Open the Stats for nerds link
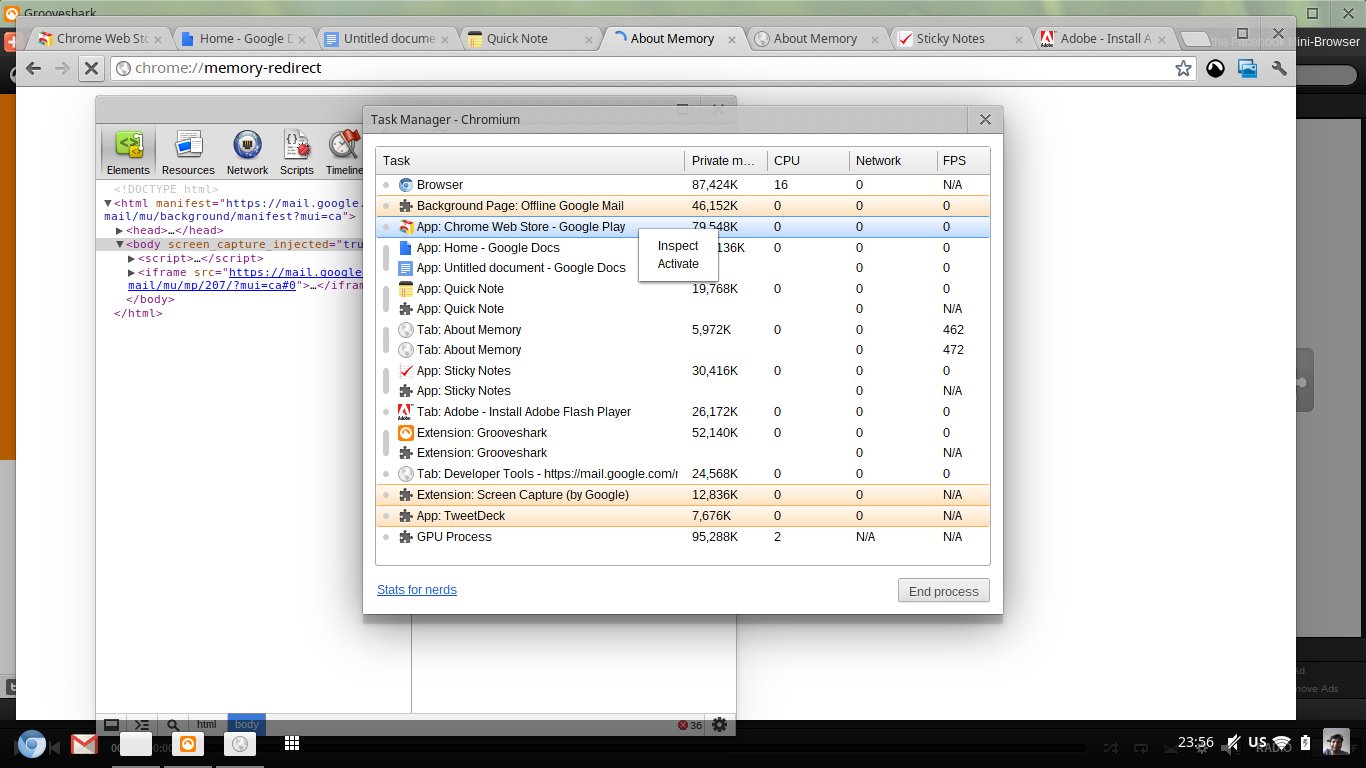The image size is (1366, 768). (x=417, y=590)
